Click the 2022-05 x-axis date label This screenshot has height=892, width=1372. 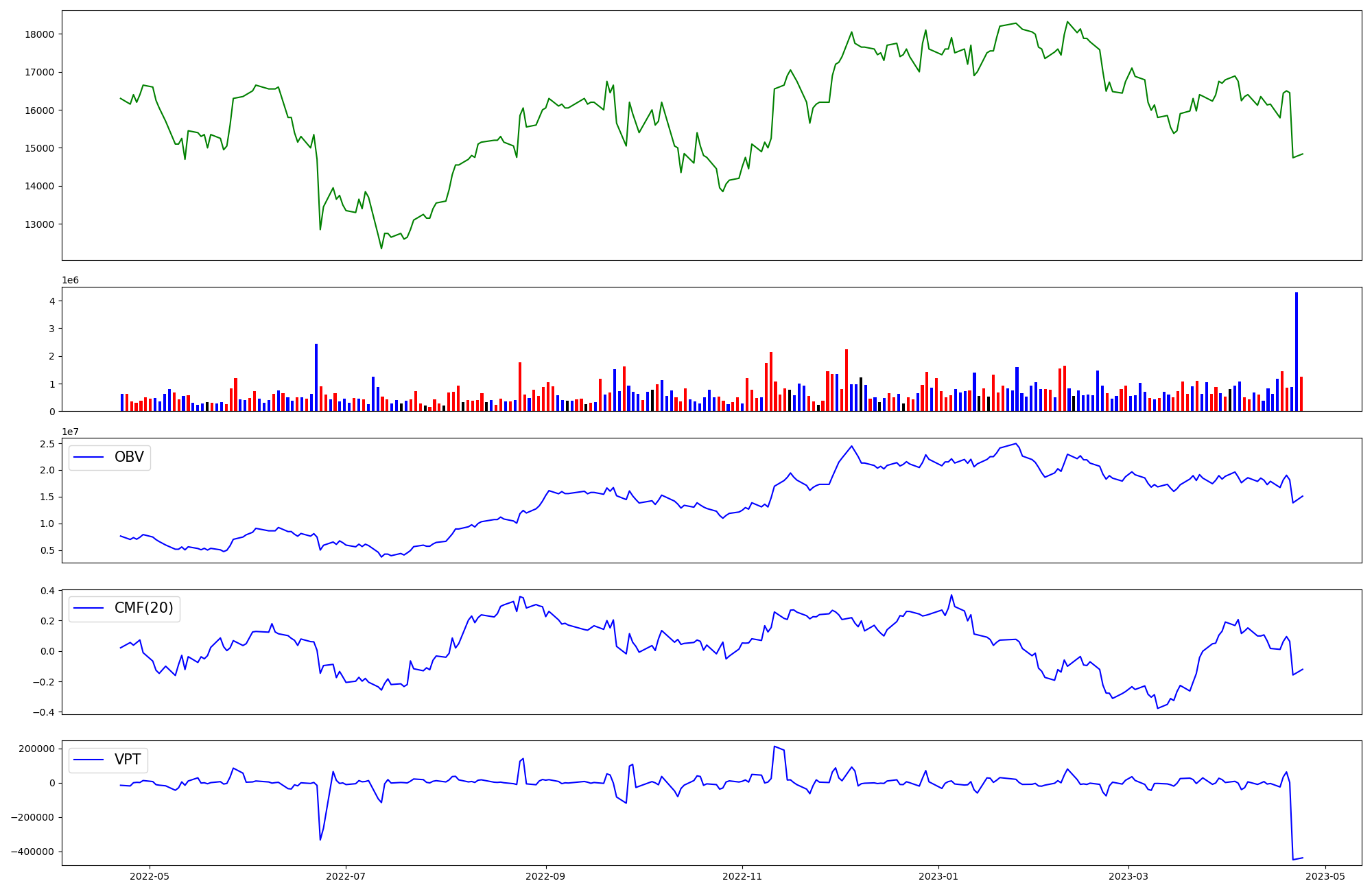pyautogui.click(x=149, y=876)
